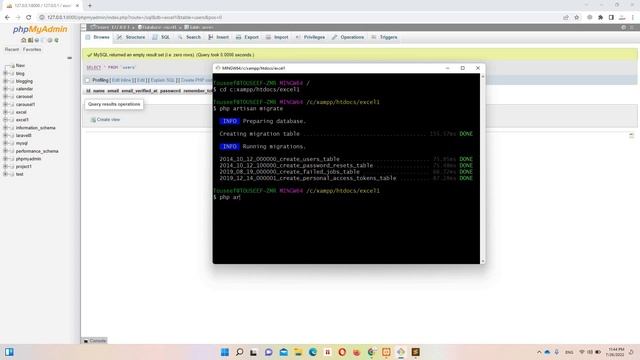The height and width of the screenshot is (360, 640).
Task: Open Task View on taskbar
Action: coord(253,352)
